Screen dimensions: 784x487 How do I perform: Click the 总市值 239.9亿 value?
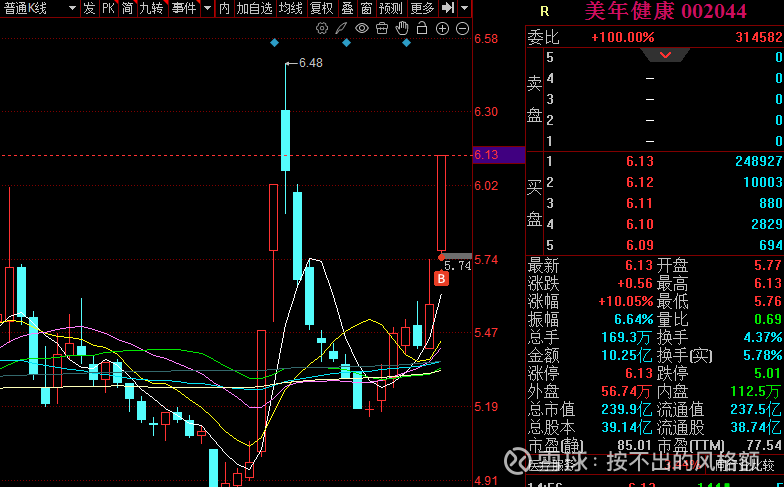tap(627, 410)
